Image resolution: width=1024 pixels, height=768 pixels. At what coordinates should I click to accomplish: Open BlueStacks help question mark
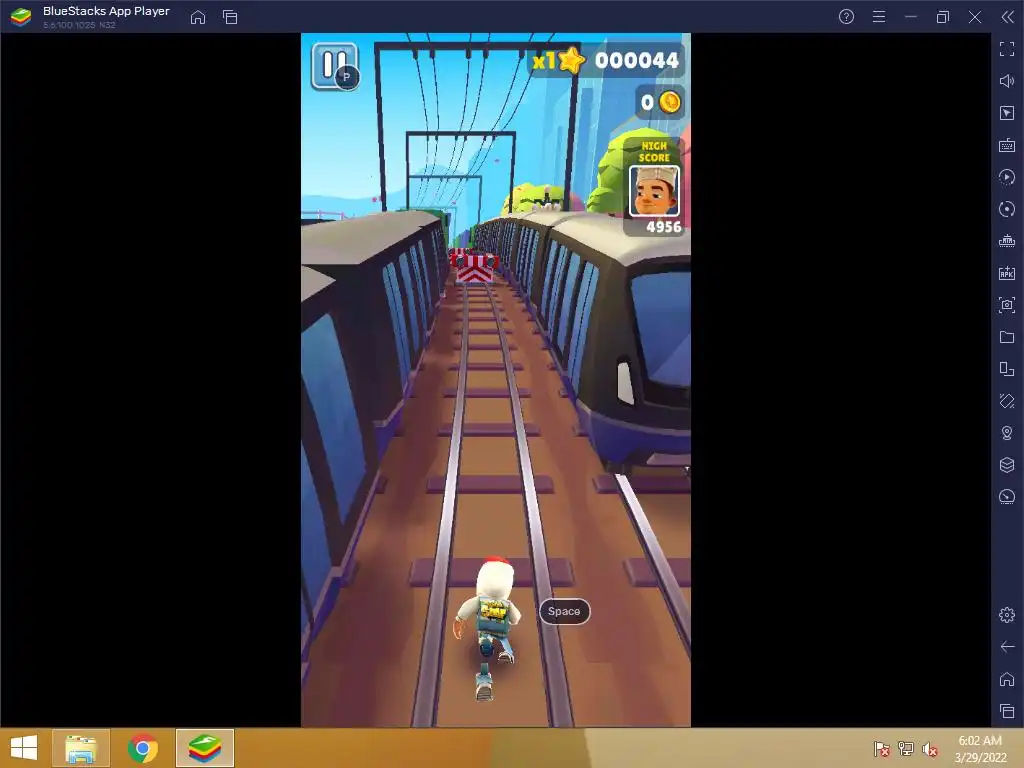pyautogui.click(x=846, y=17)
